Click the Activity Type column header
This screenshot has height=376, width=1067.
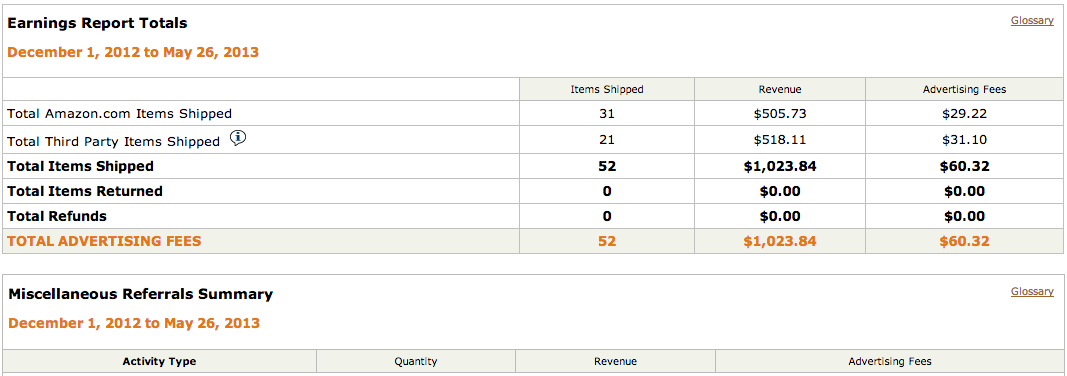(x=159, y=362)
